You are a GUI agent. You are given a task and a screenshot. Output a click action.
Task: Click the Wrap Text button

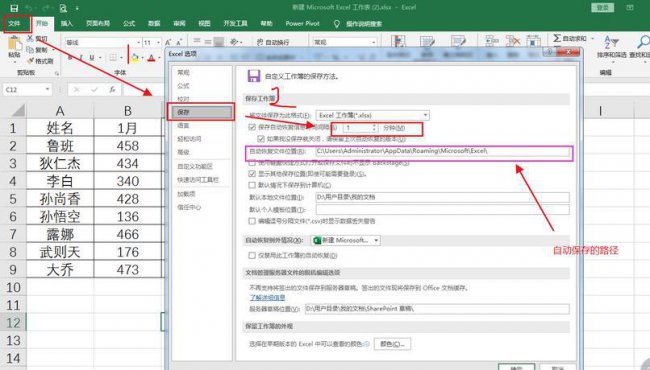click(x=273, y=42)
